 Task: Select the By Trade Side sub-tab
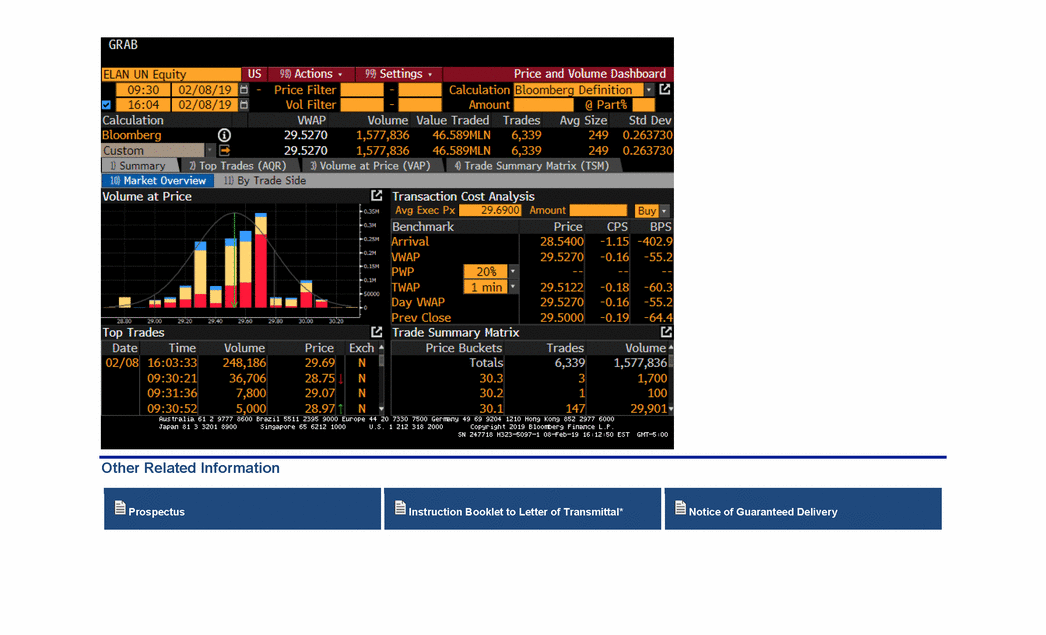[264, 181]
